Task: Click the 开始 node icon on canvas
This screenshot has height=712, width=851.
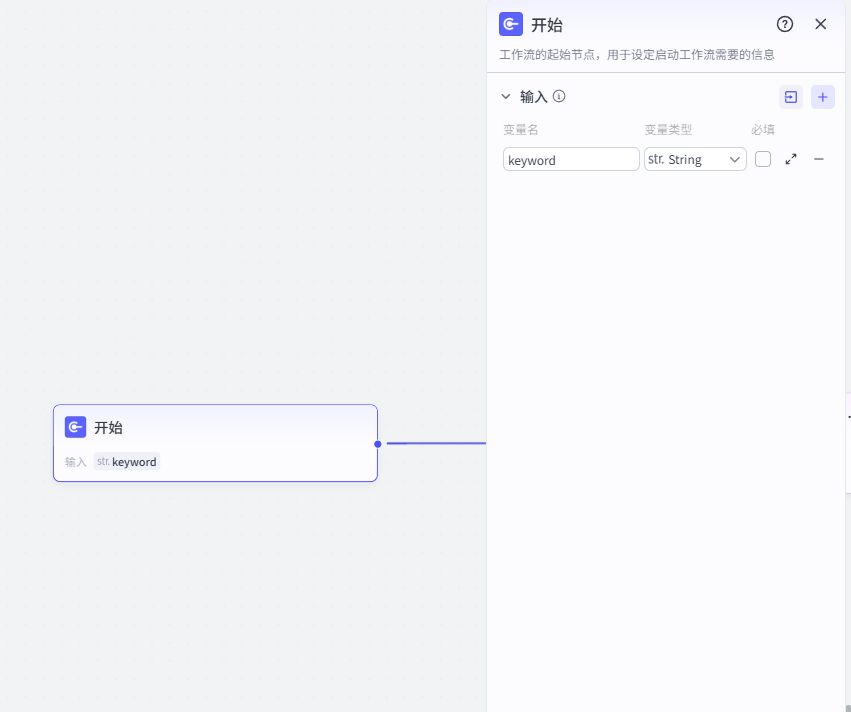Action: coord(75,427)
